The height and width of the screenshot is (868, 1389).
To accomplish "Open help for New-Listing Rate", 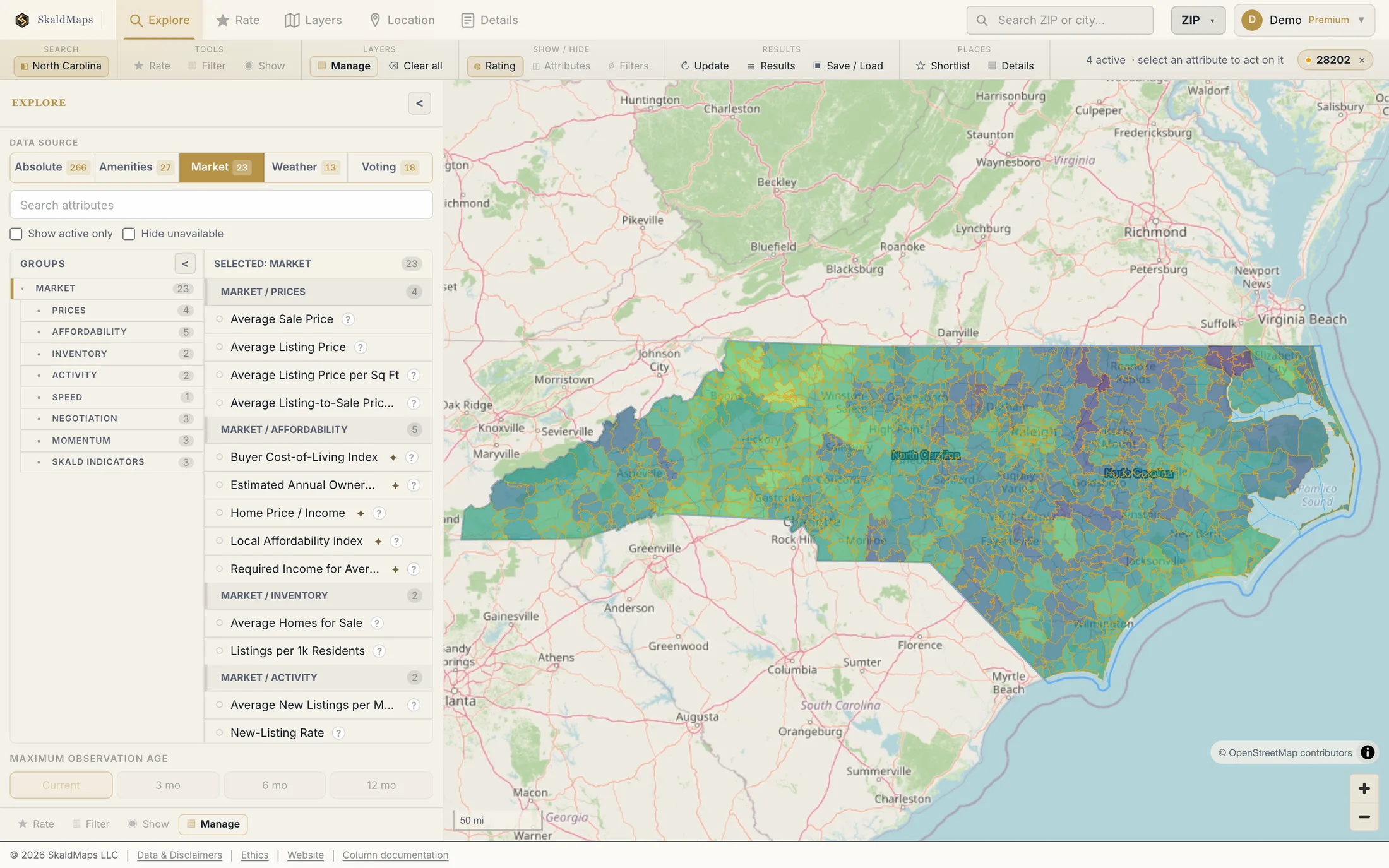I will click(338, 733).
